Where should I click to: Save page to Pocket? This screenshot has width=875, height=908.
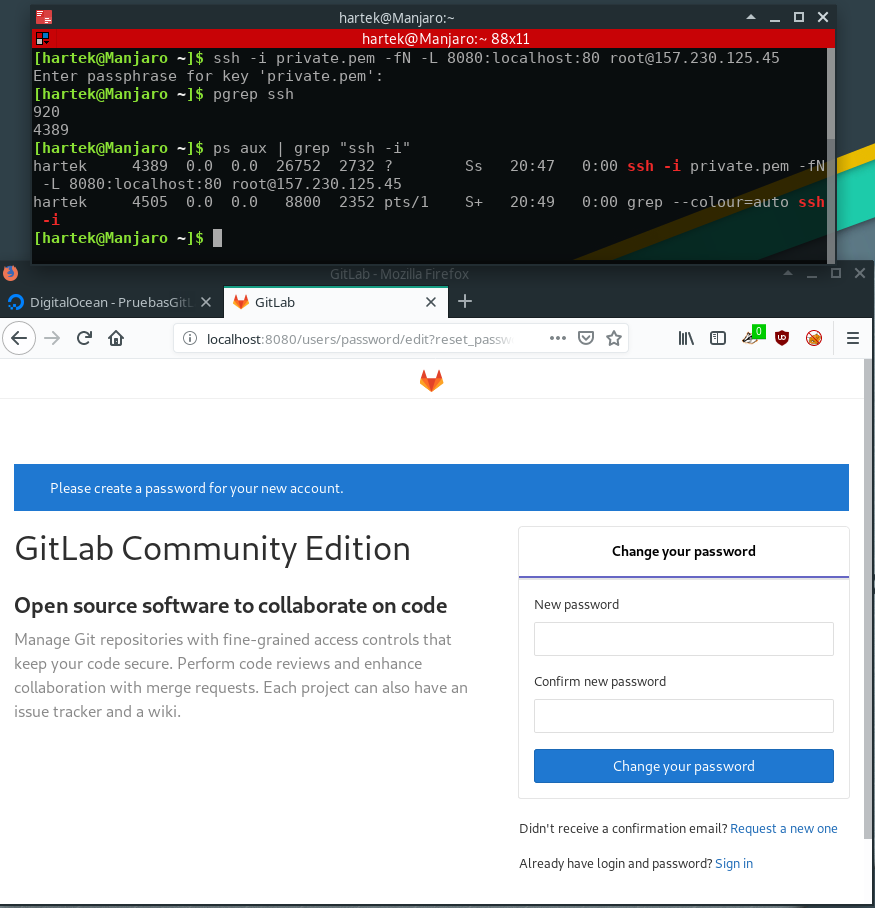[x=587, y=338]
